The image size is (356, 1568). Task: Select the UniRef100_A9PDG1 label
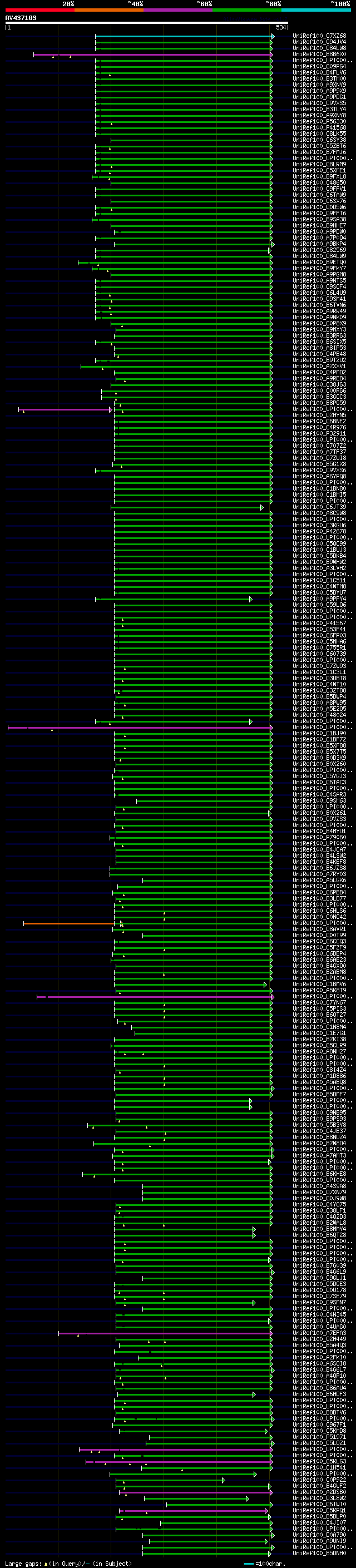pyautogui.click(x=319, y=97)
